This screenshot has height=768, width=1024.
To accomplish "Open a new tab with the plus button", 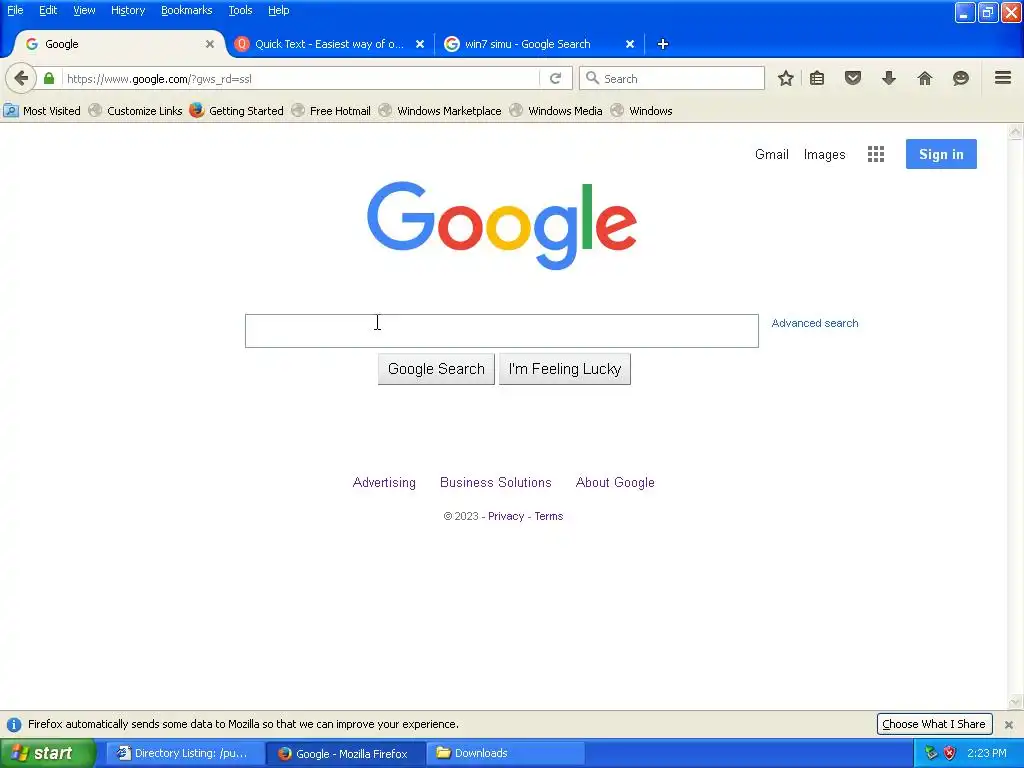I will 663,44.
